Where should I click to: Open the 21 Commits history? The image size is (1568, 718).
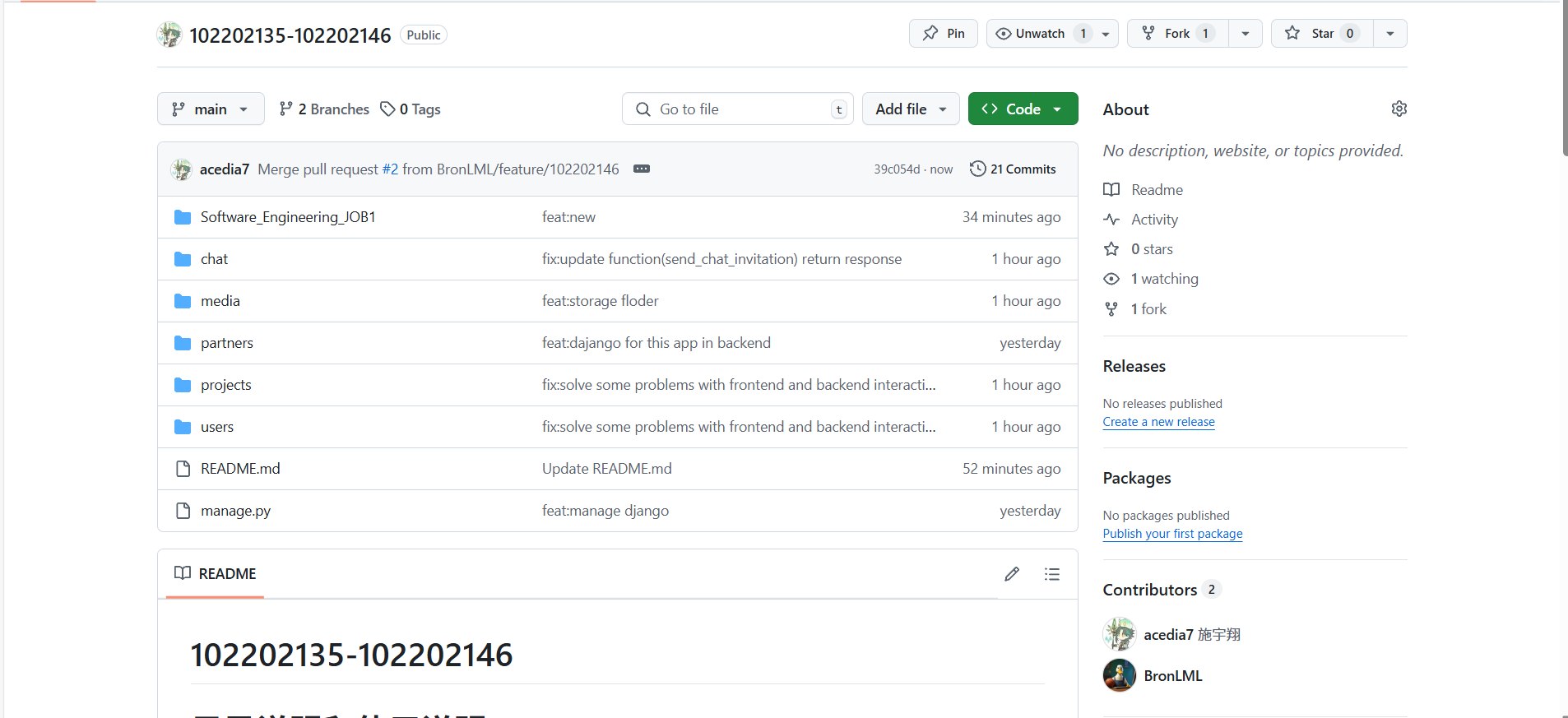[x=1013, y=169]
